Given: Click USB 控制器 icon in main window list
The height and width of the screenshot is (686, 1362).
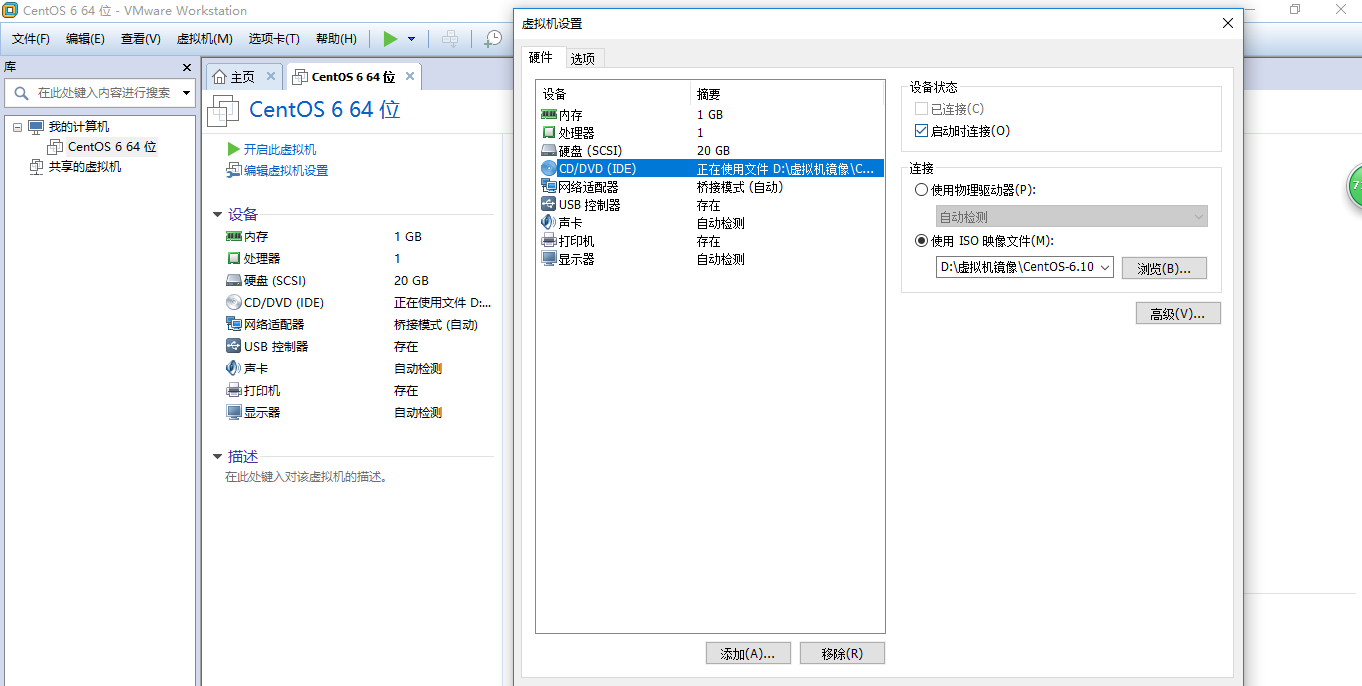Looking at the screenshot, I should (234, 347).
